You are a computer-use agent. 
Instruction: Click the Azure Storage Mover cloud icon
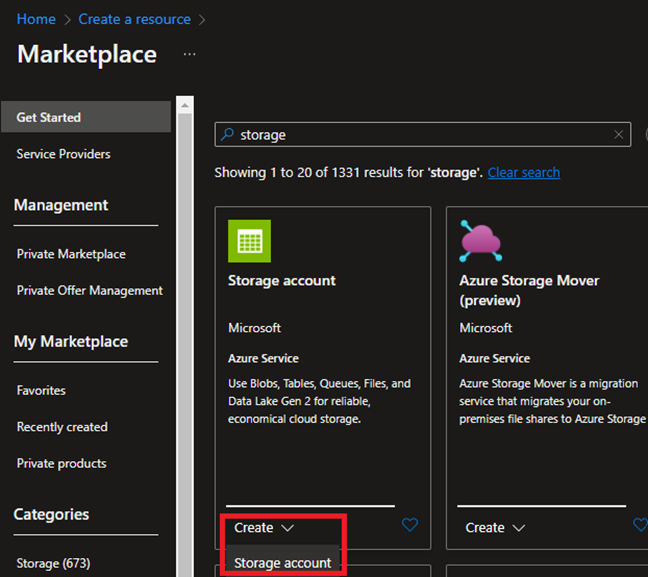(480, 240)
